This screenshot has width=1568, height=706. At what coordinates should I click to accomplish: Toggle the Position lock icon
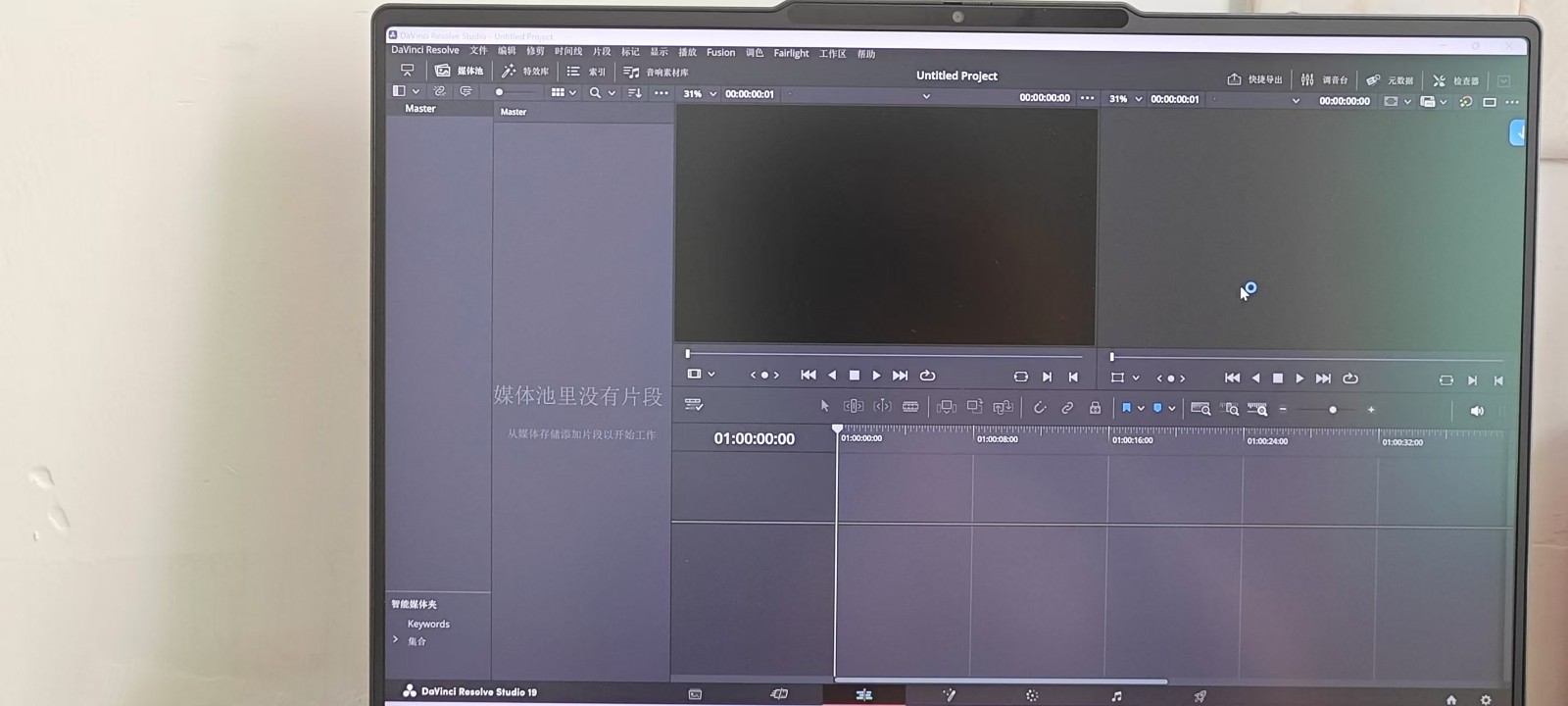point(1095,408)
